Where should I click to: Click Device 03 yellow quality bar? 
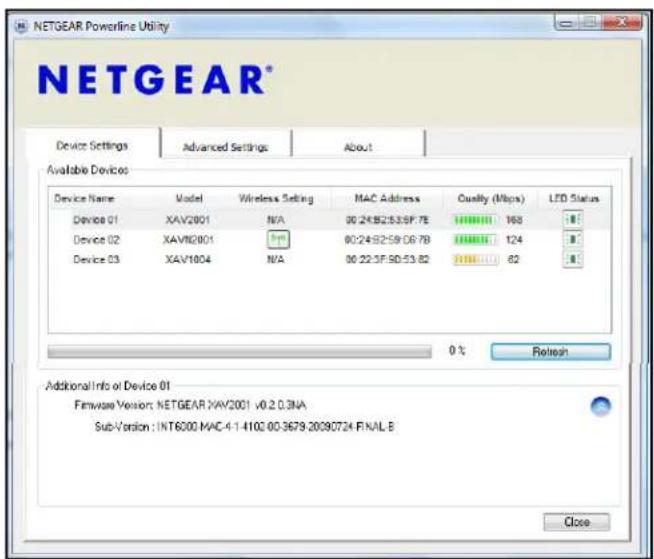(475, 259)
